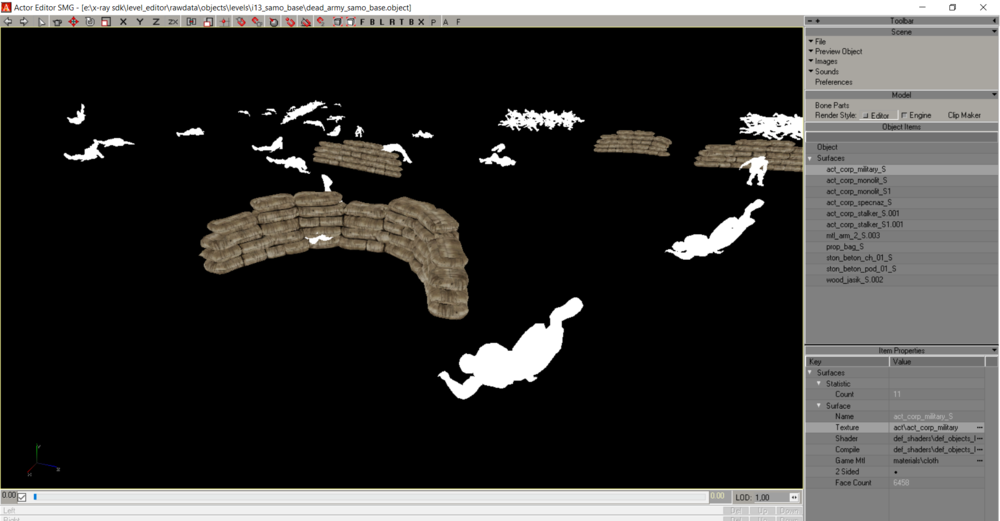Select surface ston_beton_ch_01_S
Screen dimensions: 1000x521
pyautogui.click(x=859, y=258)
